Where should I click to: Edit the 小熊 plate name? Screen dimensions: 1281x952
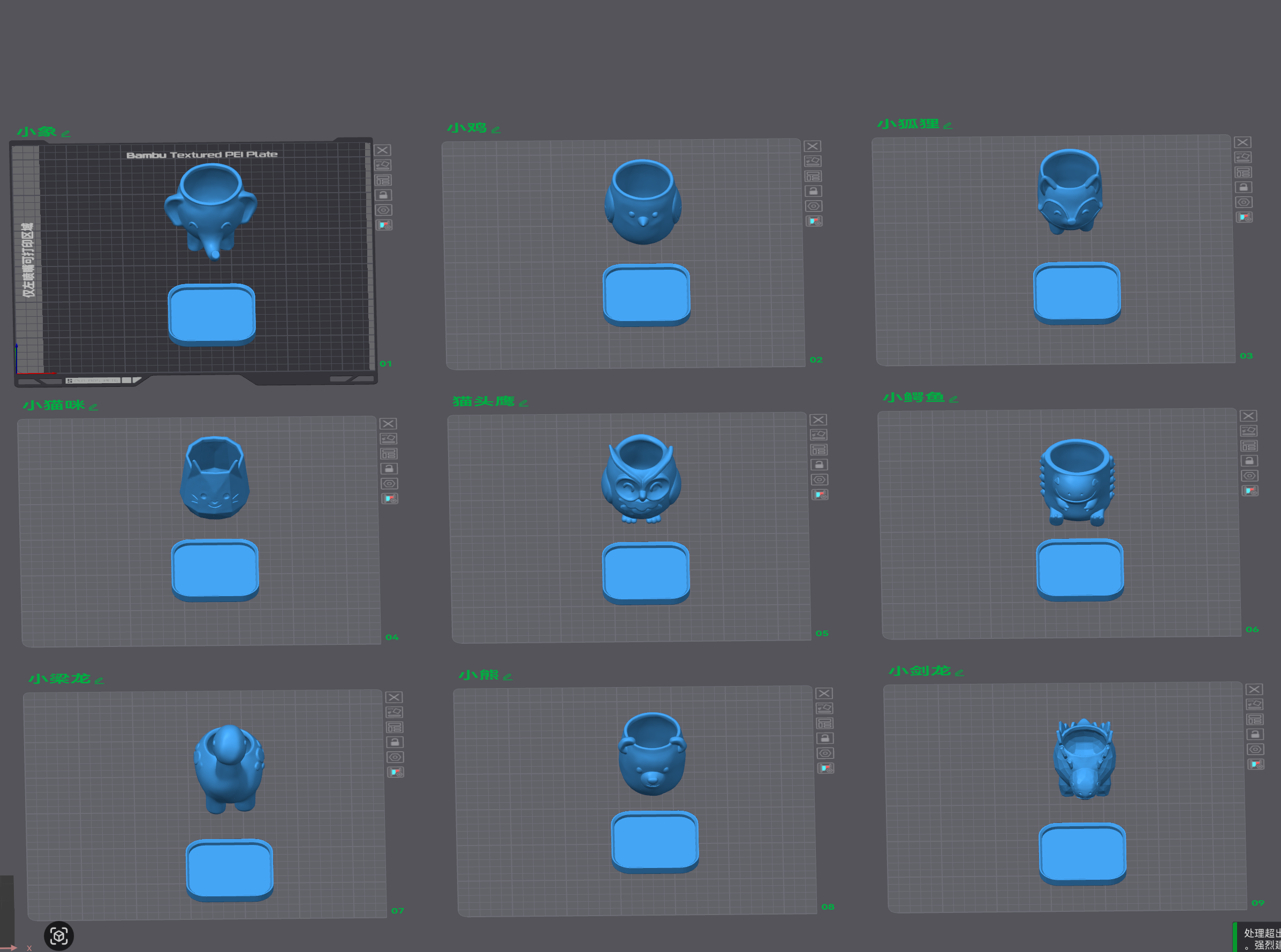(507, 677)
